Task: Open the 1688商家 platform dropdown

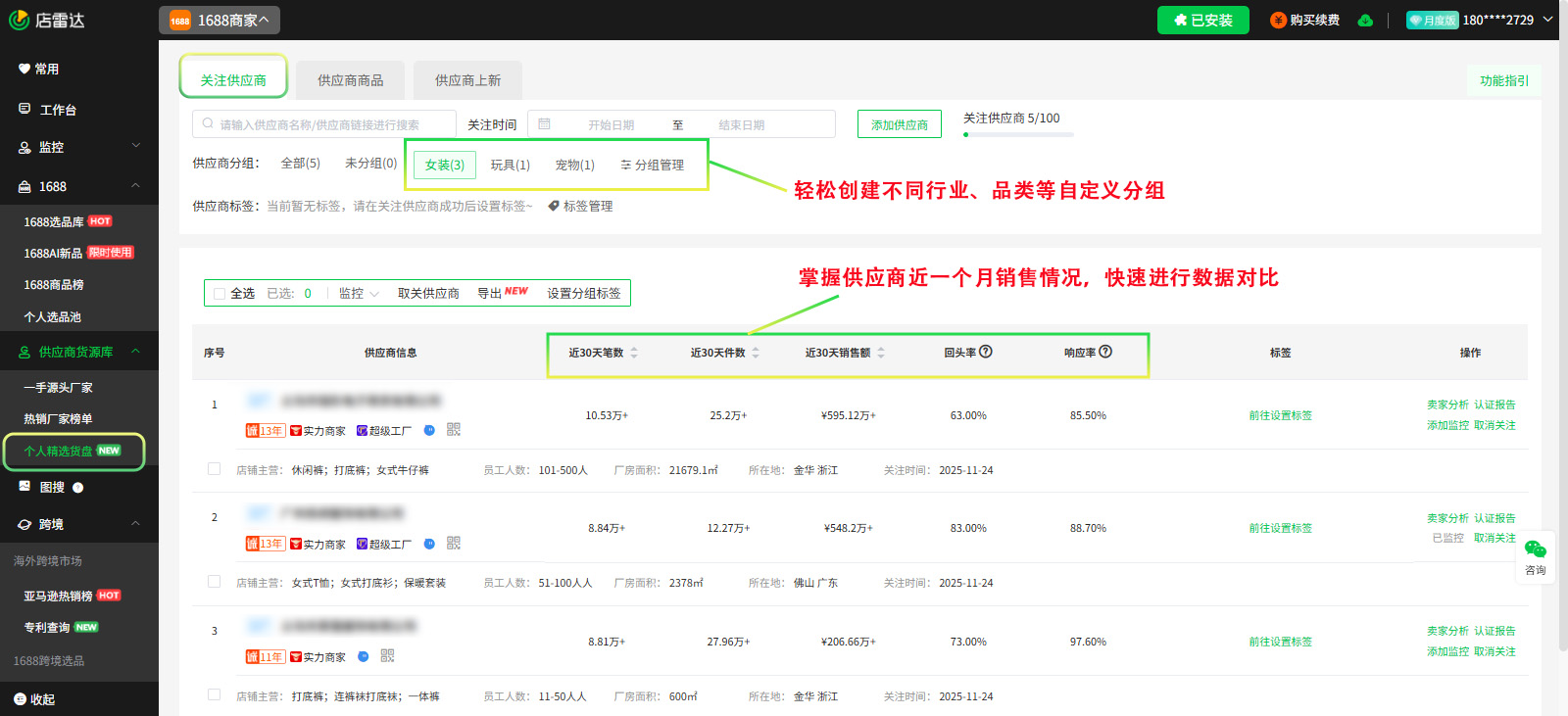Action: (x=220, y=21)
